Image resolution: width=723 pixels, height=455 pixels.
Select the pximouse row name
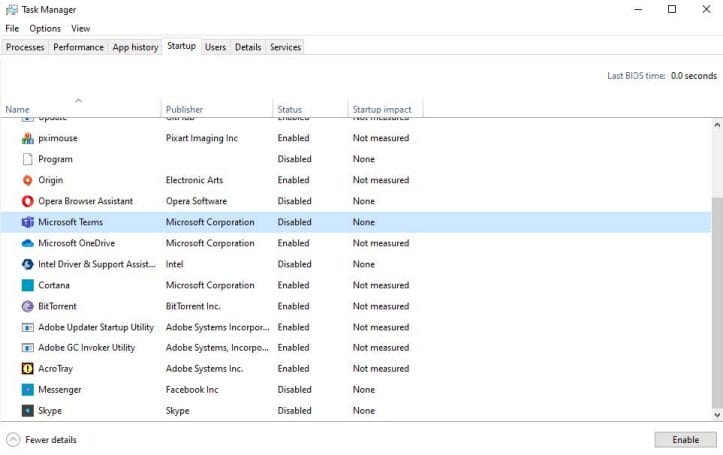coord(58,138)
